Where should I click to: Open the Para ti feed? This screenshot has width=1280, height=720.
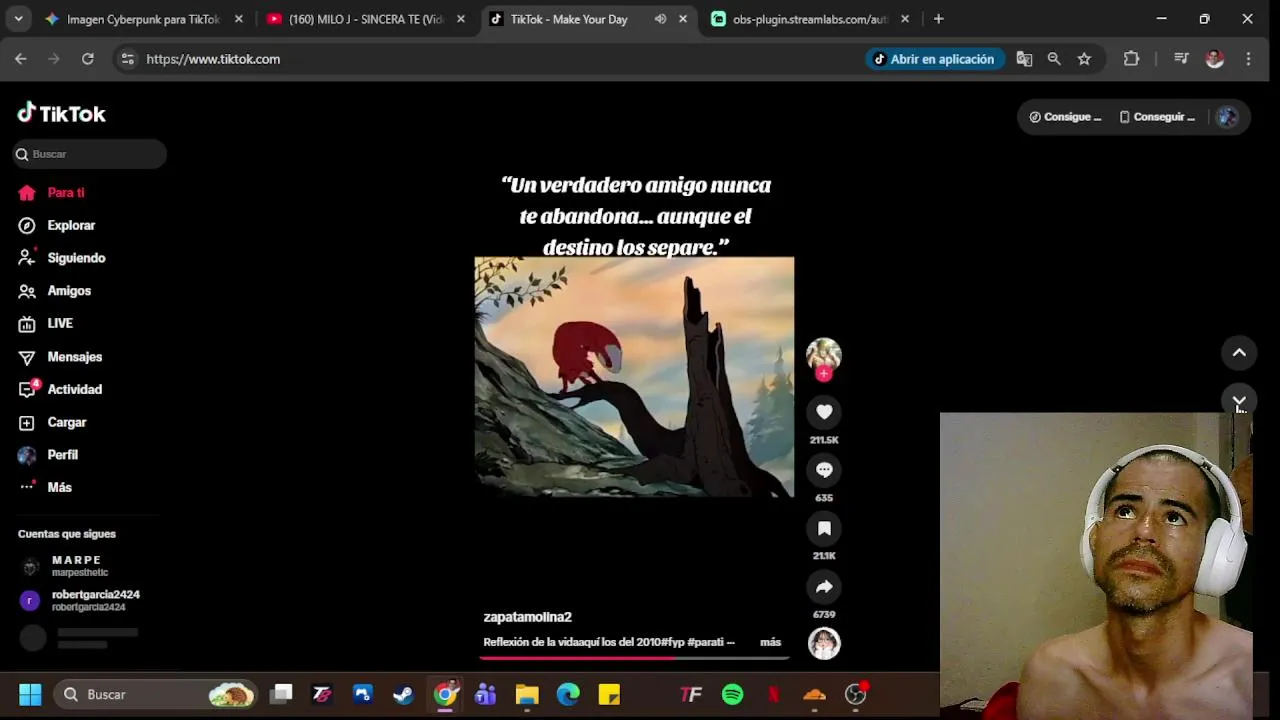pos(66,193)
